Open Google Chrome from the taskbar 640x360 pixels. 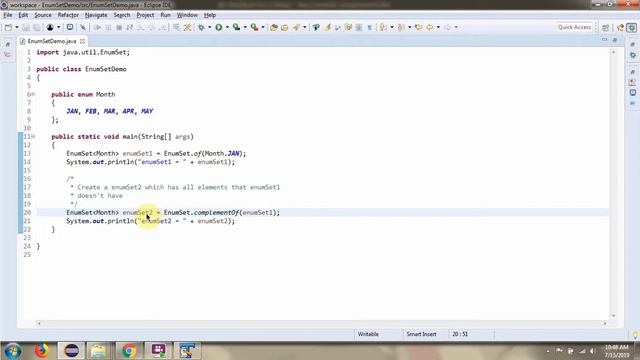click(129, 351)
